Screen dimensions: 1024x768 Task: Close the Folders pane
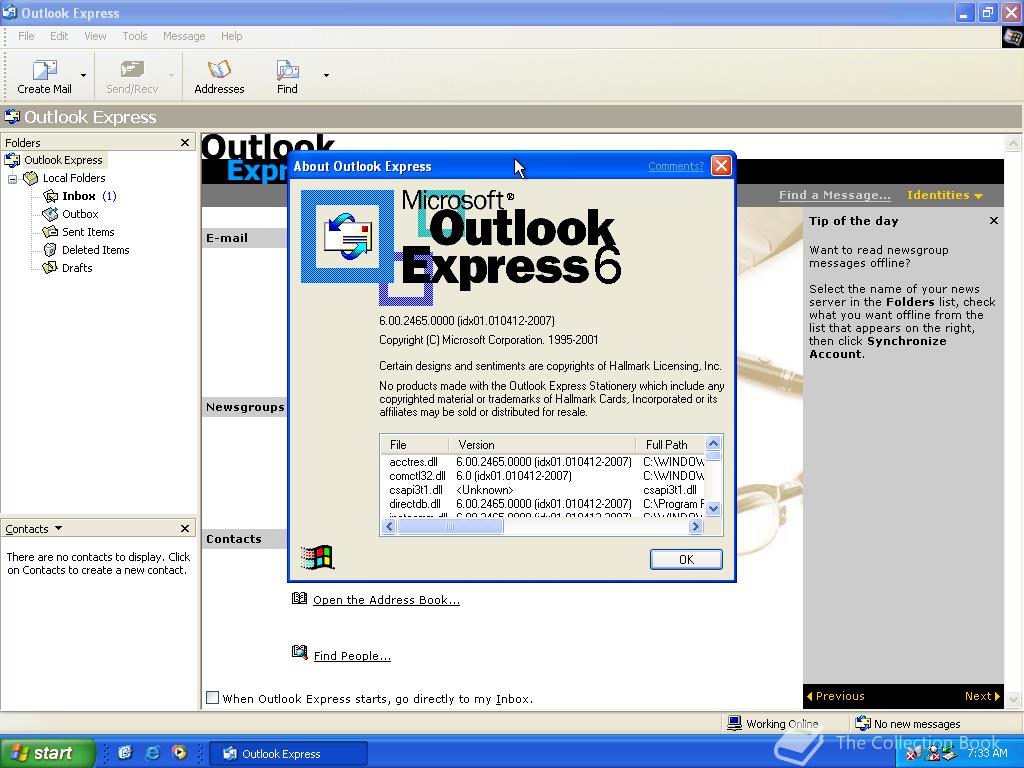pos(185,142)
